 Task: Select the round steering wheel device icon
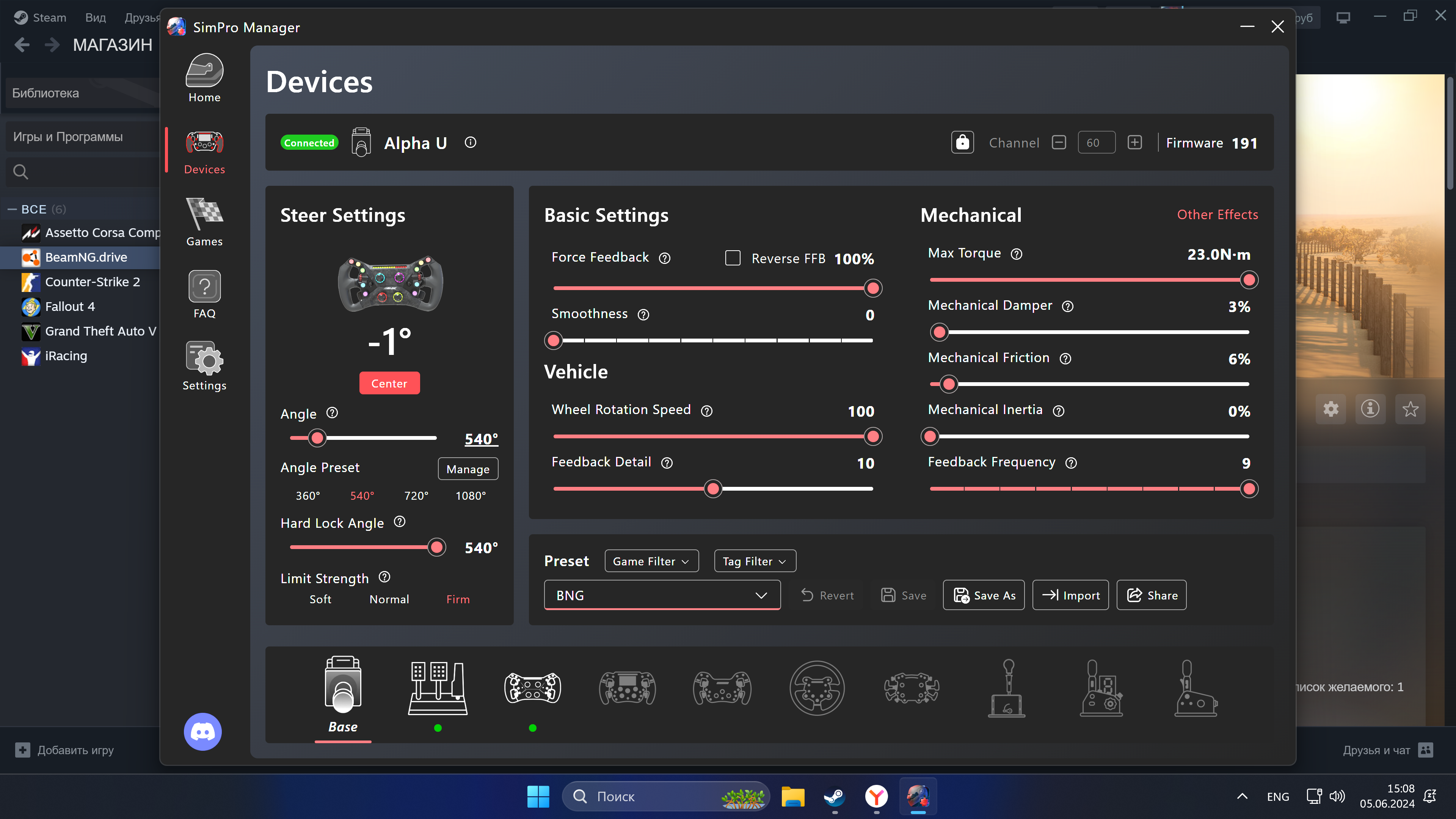[817, 688]
